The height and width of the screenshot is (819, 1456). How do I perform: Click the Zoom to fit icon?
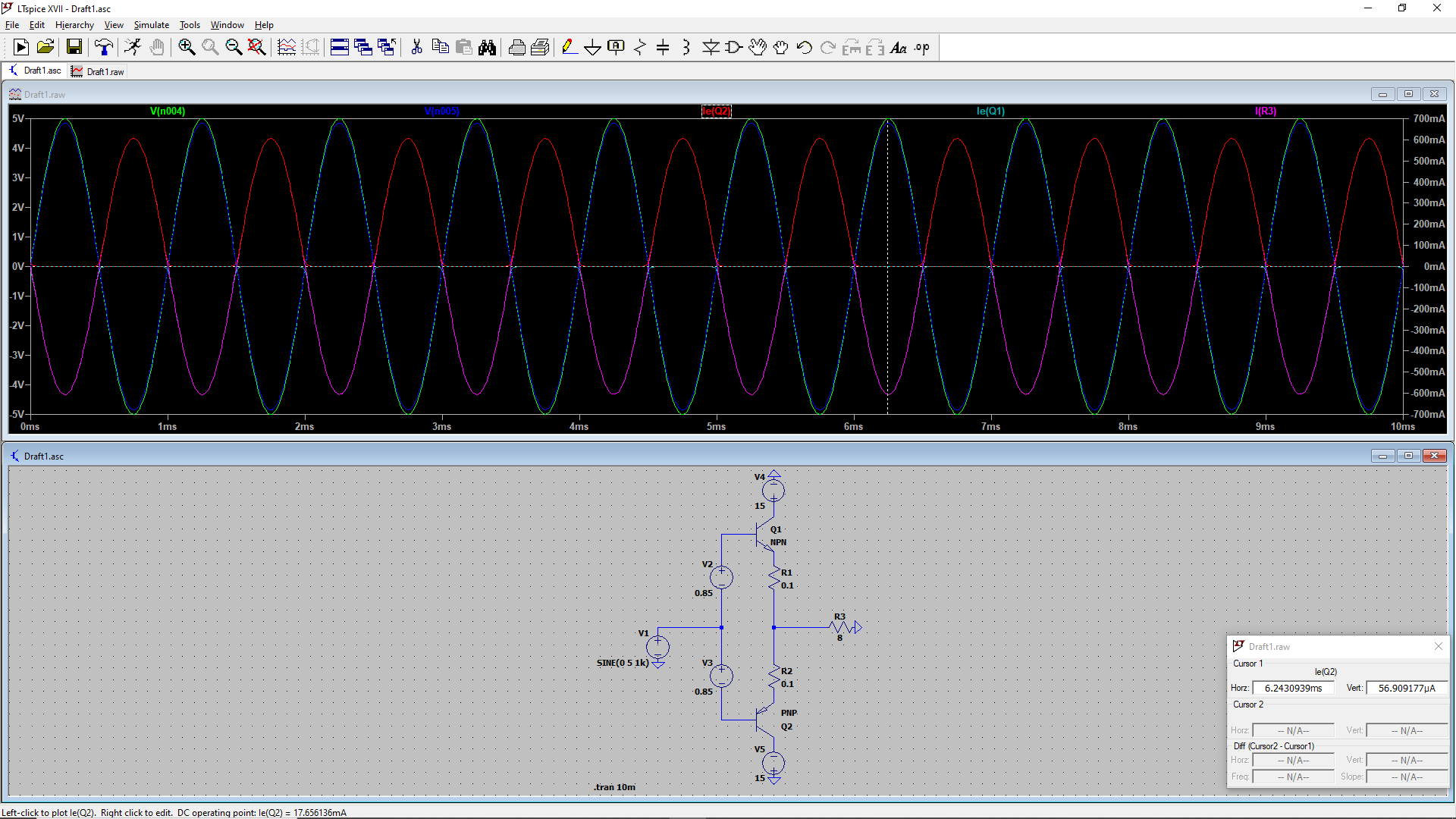point(257,48)
